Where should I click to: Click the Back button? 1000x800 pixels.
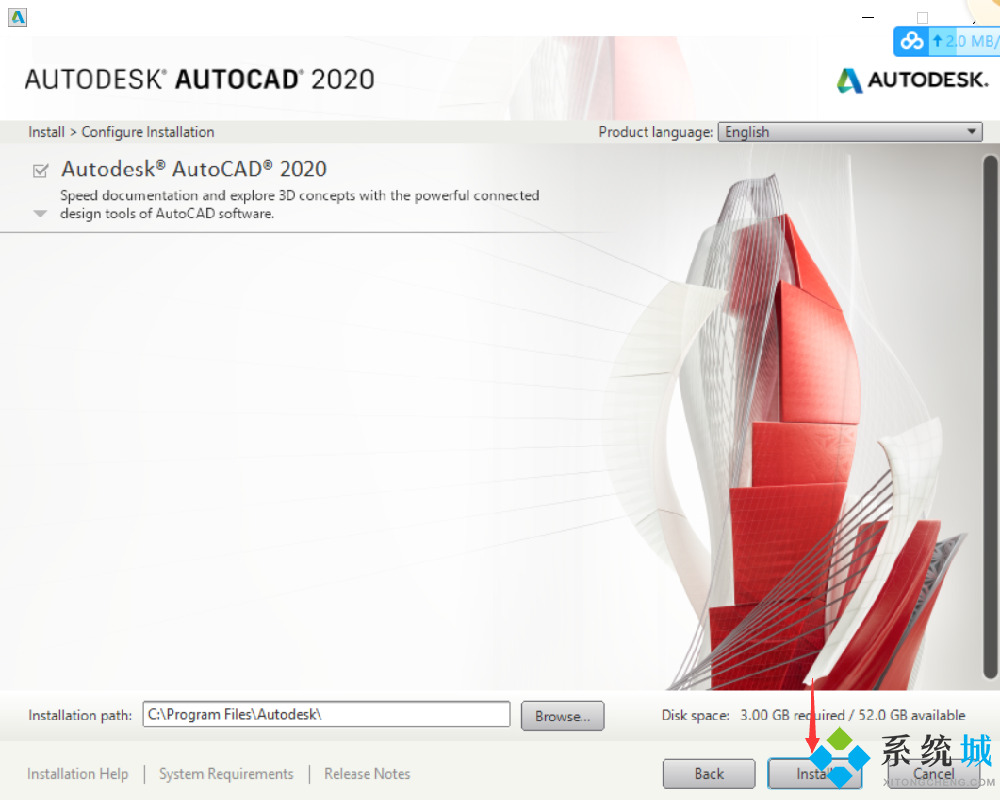pos(709,774)
